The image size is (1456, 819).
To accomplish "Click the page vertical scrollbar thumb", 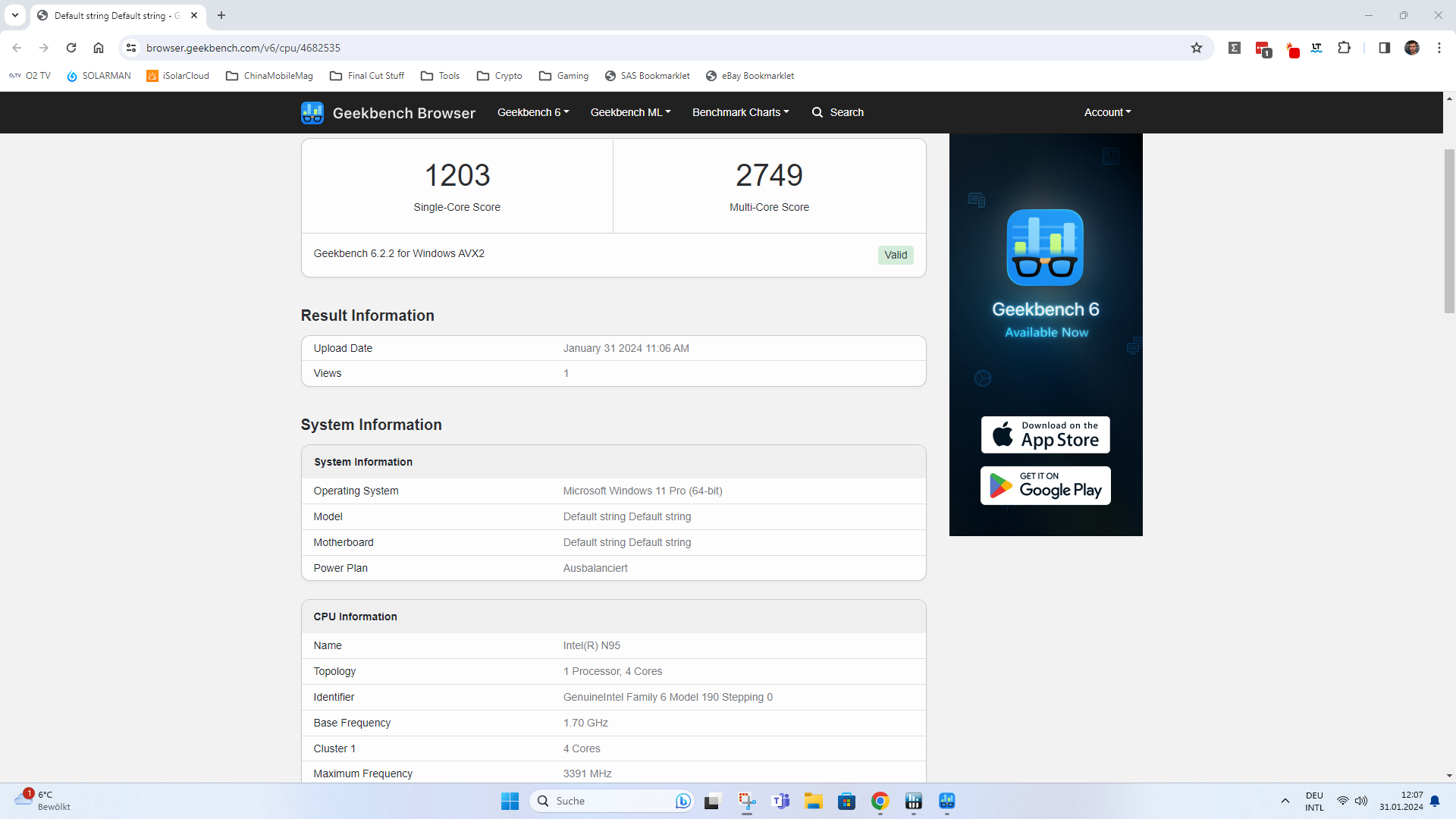I will [x=1449, y=231].
